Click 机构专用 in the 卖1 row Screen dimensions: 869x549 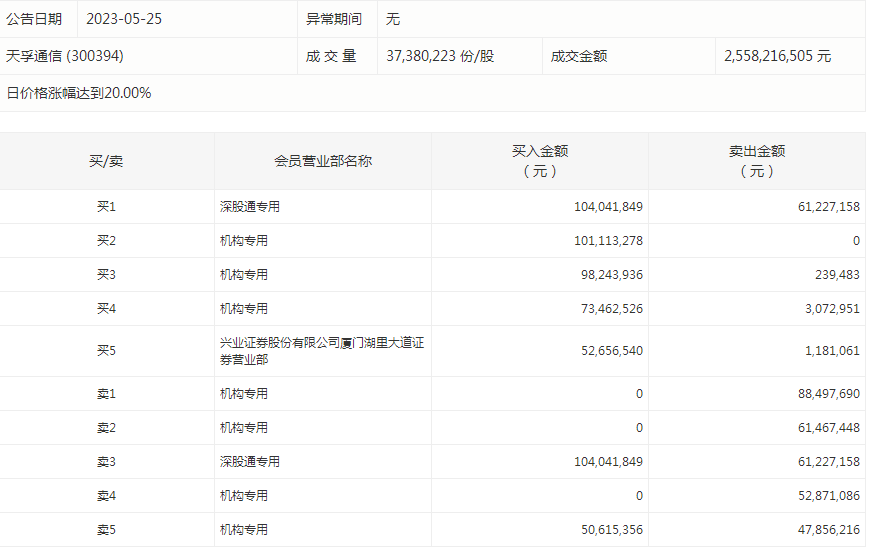tap(244, 394)
